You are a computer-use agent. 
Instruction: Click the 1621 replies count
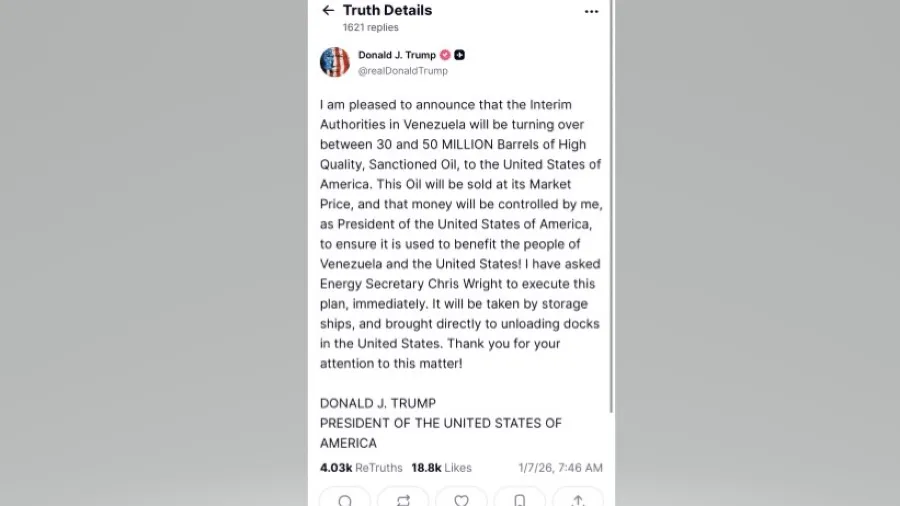[370, 28]
